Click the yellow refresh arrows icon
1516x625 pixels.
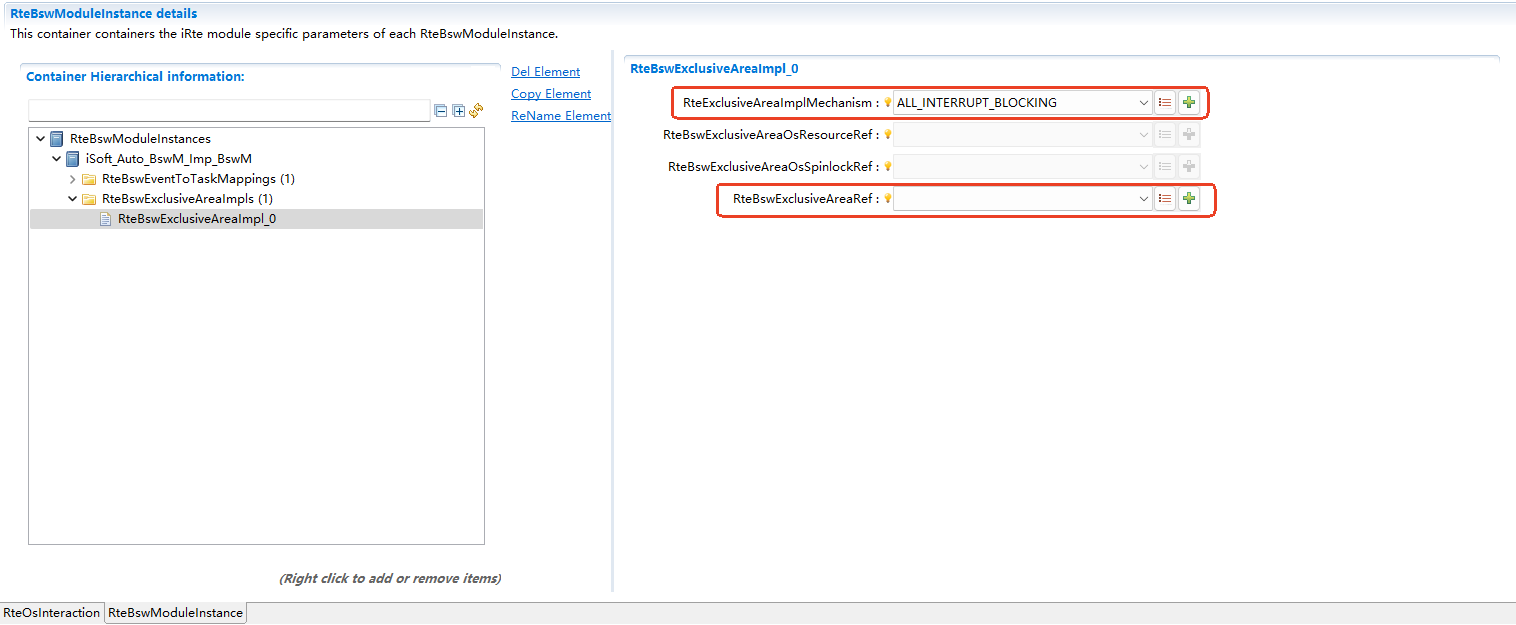click(476, 110)
